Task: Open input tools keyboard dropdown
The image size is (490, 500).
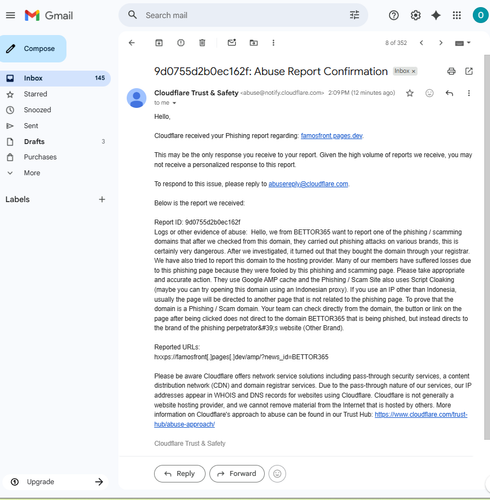Action: (463, 43)
